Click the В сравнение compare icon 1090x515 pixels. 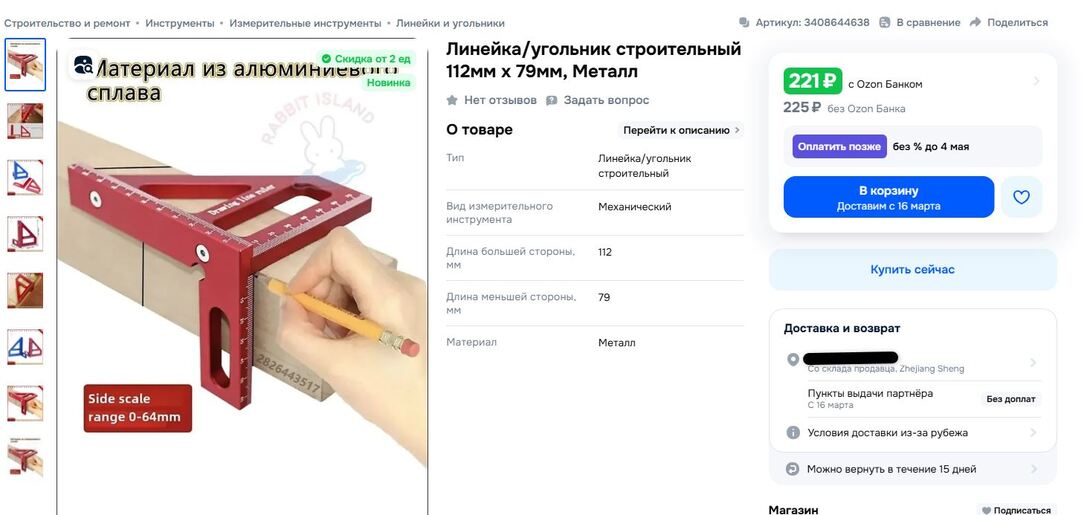pos(884,22)
